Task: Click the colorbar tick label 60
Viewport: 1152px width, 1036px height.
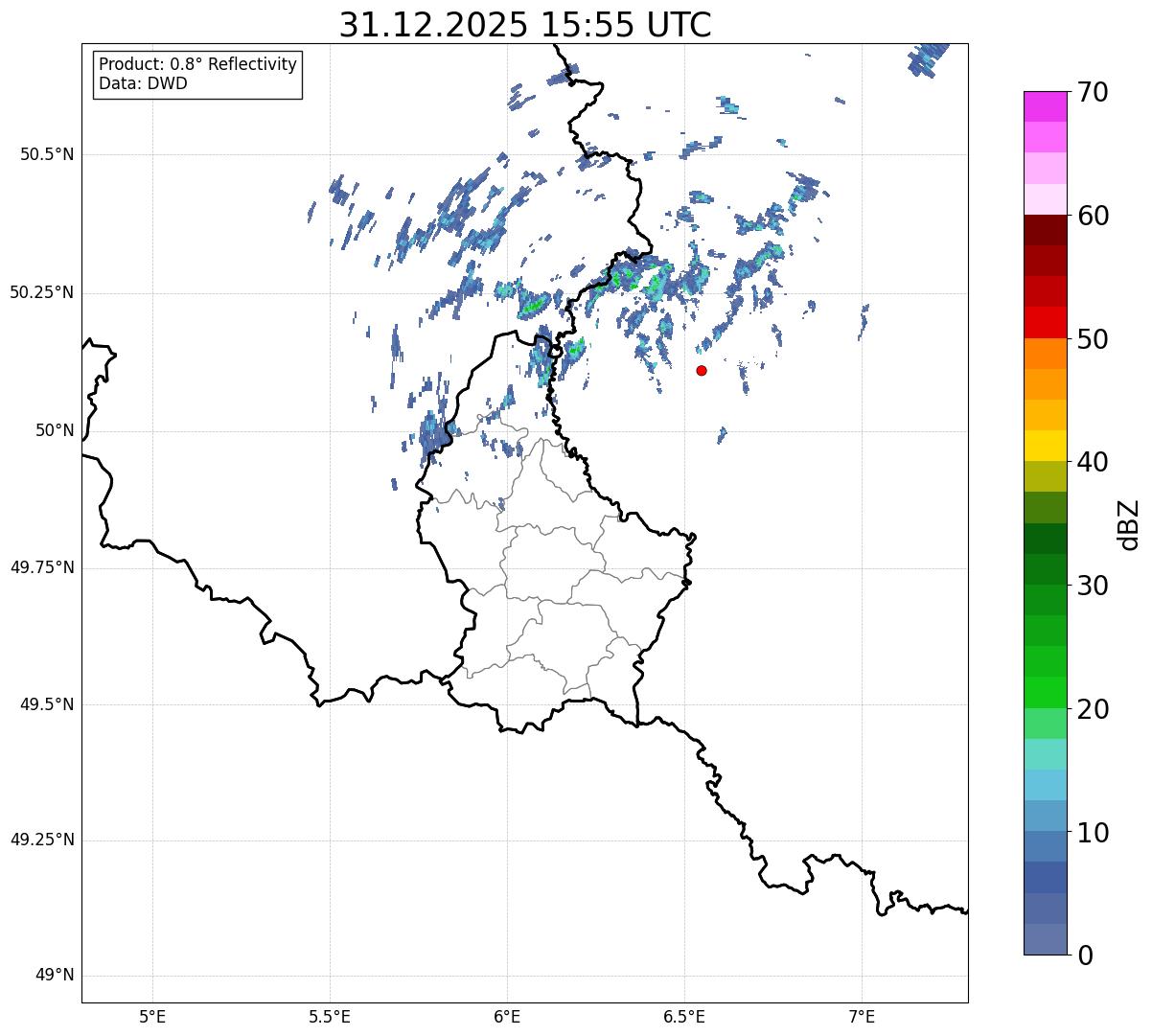Action: pos(1092,216)
